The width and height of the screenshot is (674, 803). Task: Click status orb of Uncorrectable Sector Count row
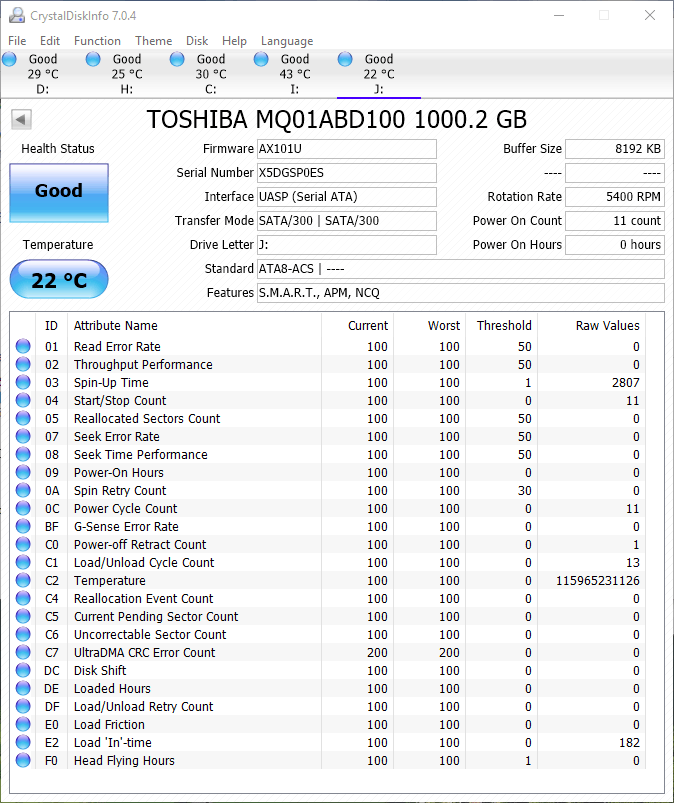click(23, 634)
